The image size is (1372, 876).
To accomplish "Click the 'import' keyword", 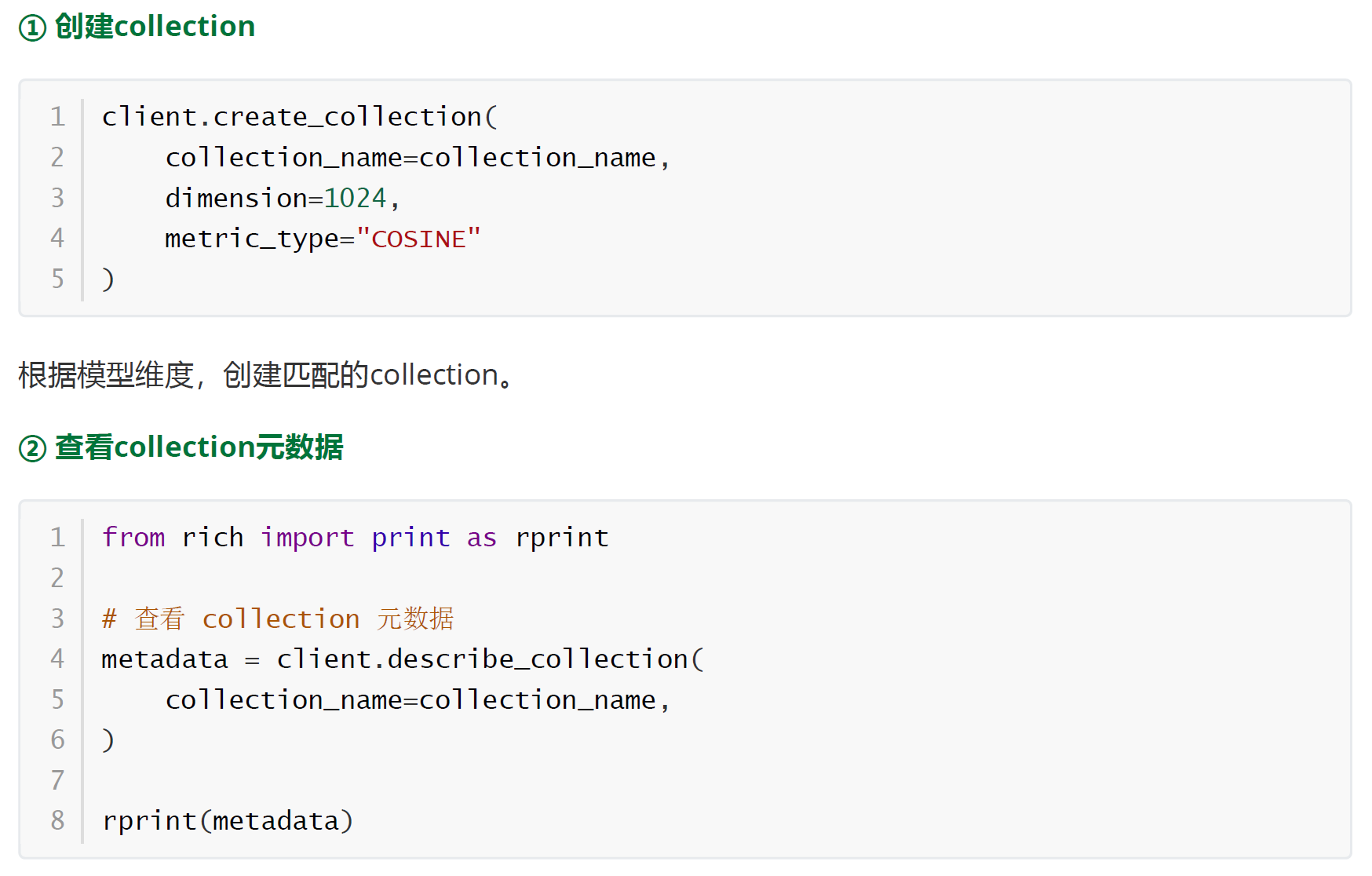I will [308, 538].
